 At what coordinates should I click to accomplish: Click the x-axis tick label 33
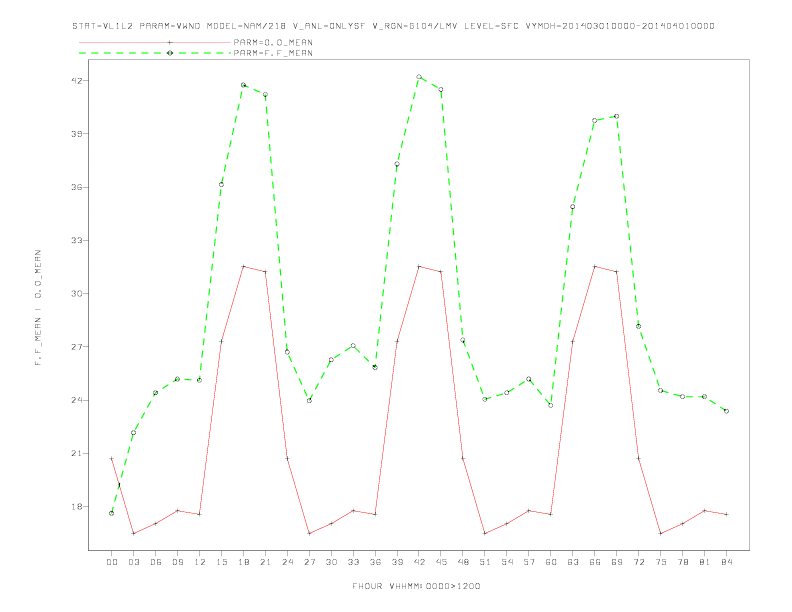coord(353,562)
